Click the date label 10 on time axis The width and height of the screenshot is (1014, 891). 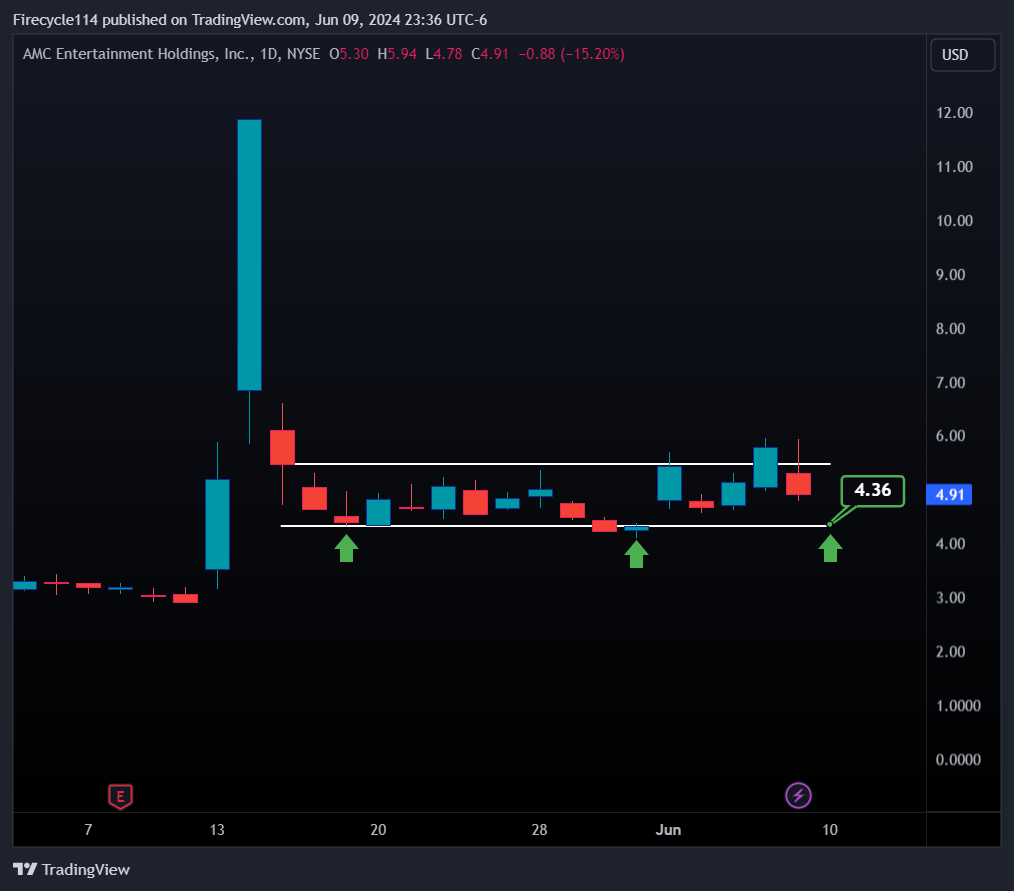coord(830,830)
